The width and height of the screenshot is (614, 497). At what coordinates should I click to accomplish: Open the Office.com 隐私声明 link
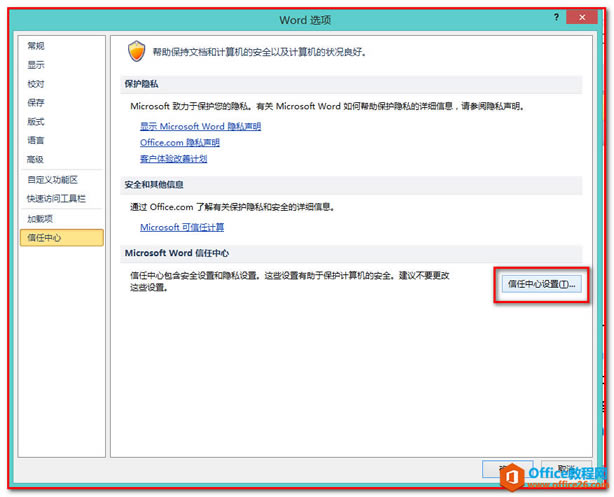point(180,143)
